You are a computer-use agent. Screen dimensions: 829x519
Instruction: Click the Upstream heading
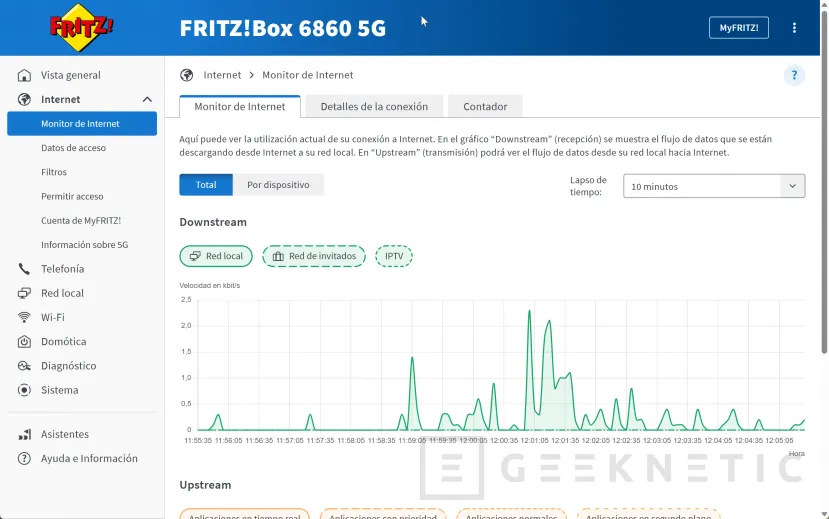205,485
